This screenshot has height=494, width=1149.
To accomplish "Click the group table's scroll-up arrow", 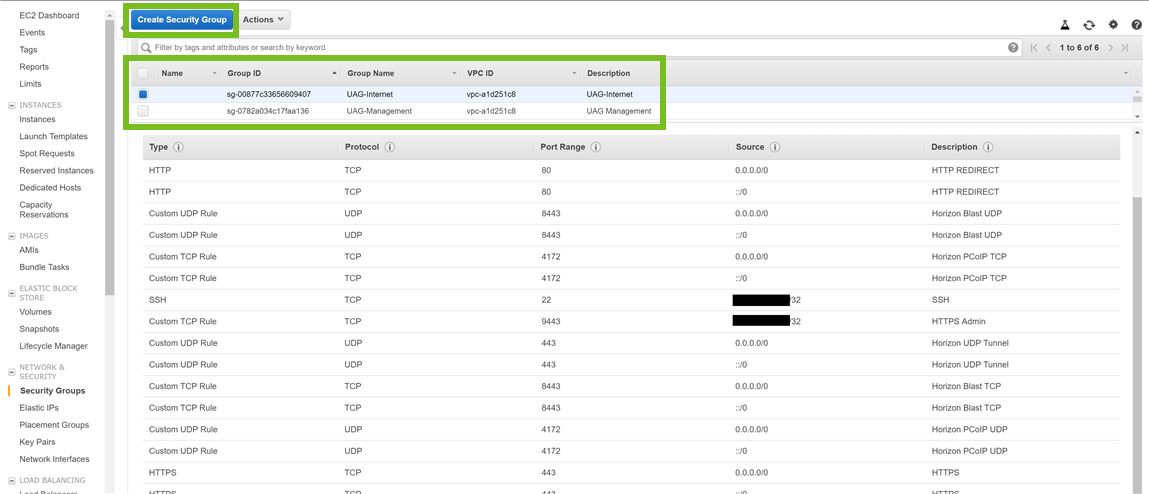I will (x=1137, y=90).
